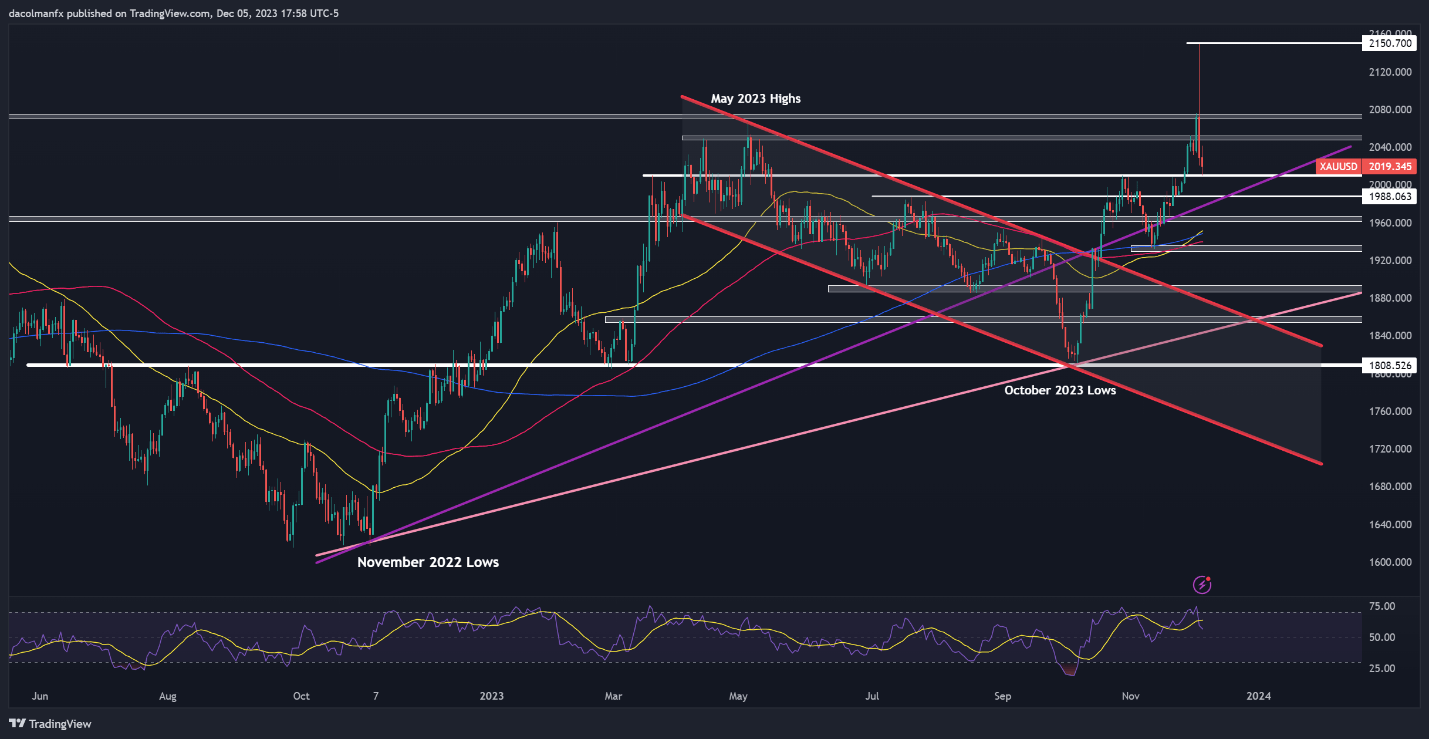Click the Nov label on time axis
Screen dimensions: 1429x739
coord(1131,695)
